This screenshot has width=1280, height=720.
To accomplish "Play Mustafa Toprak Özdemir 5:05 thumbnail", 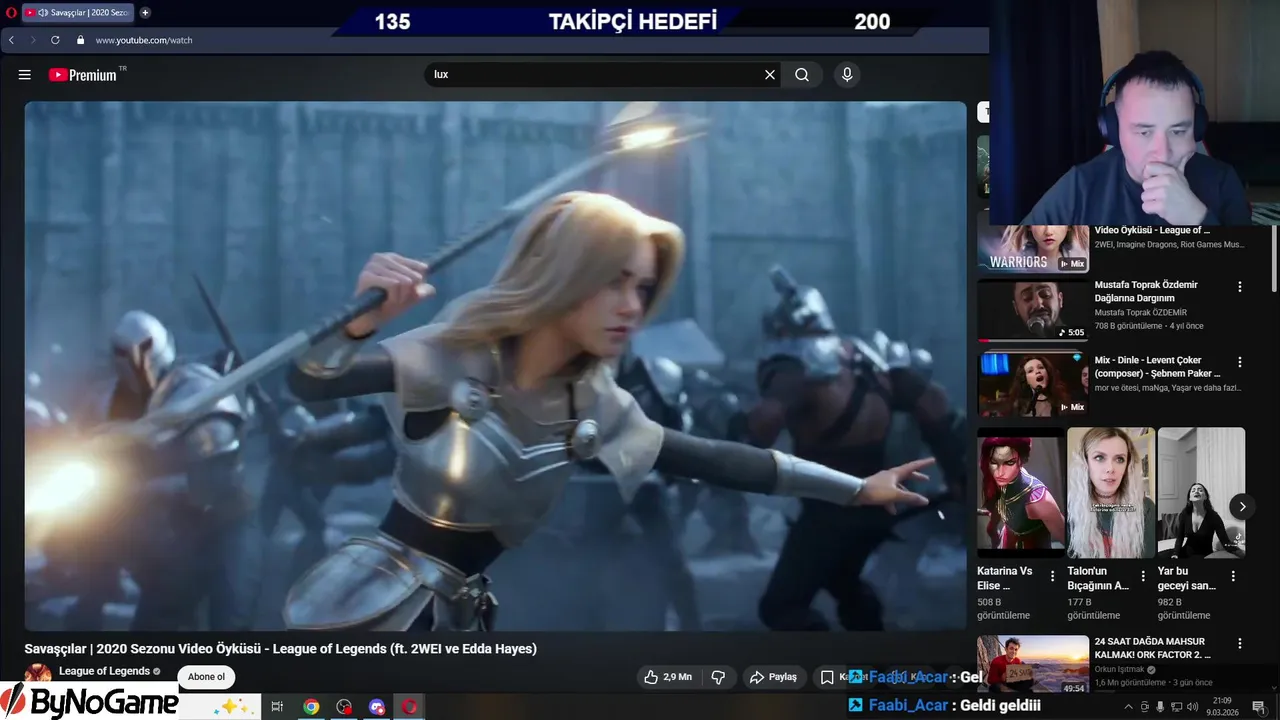I will coord(1033,311).
